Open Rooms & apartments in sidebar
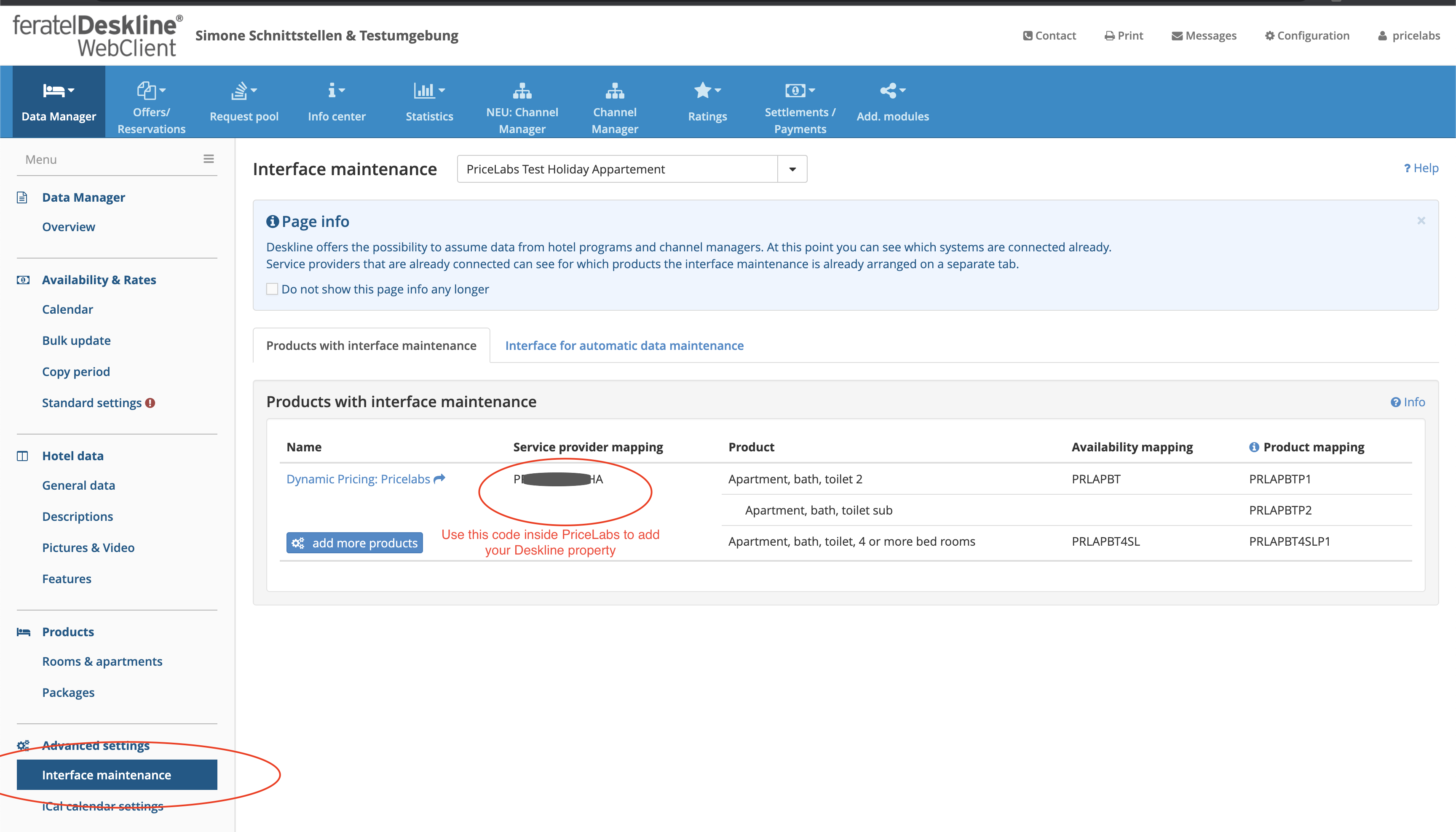 point(102,662)
